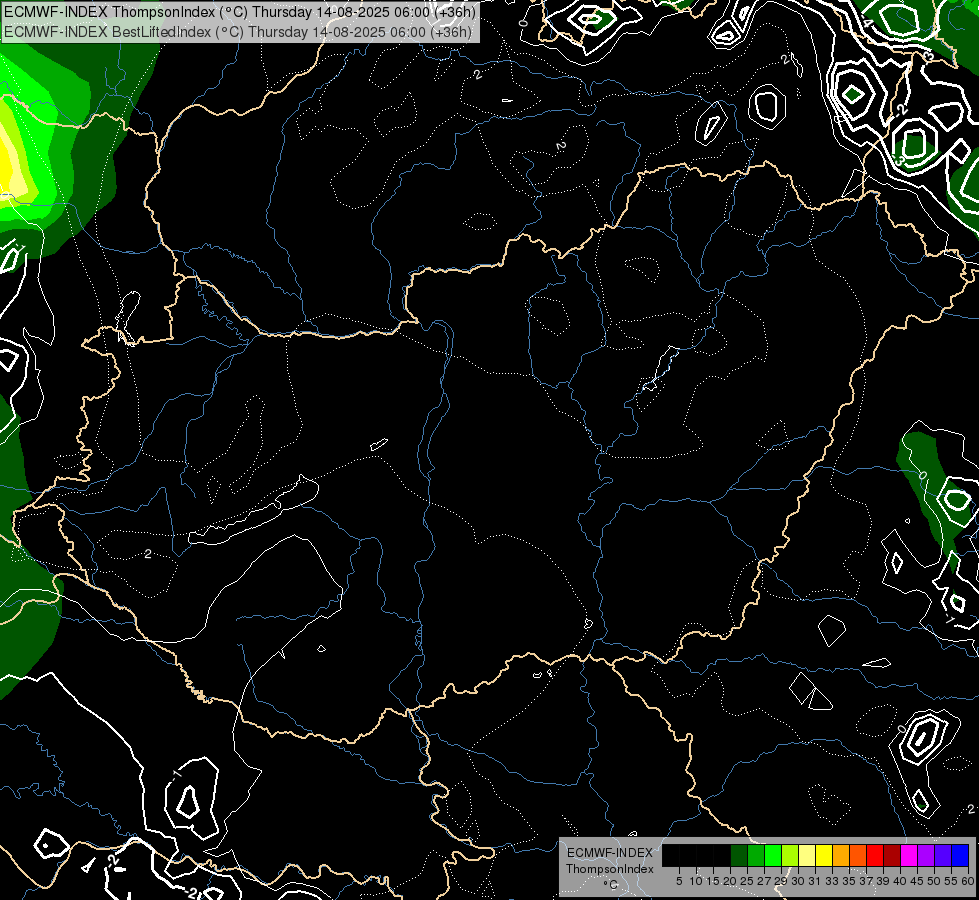Click the legend tick value '31'
979x900 pixels.
pos(815,881)
